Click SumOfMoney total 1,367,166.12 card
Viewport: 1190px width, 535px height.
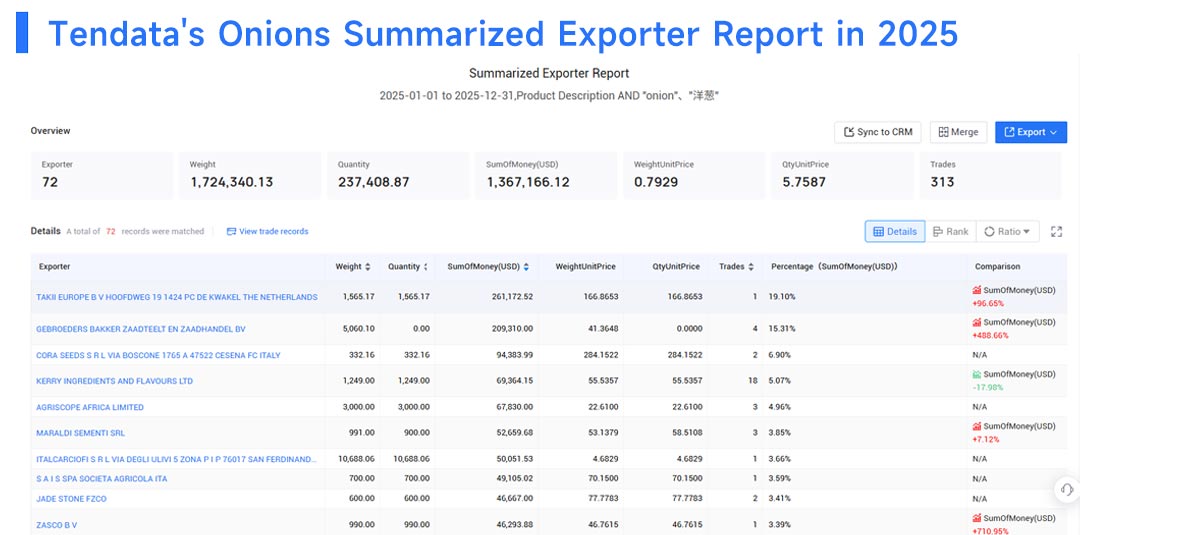tap(546, 175)
